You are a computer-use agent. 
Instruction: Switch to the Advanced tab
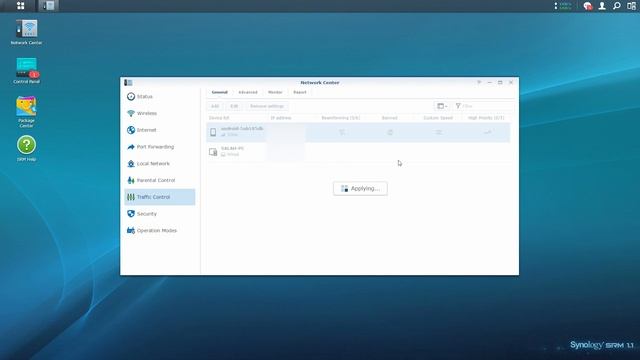[248, 92]
